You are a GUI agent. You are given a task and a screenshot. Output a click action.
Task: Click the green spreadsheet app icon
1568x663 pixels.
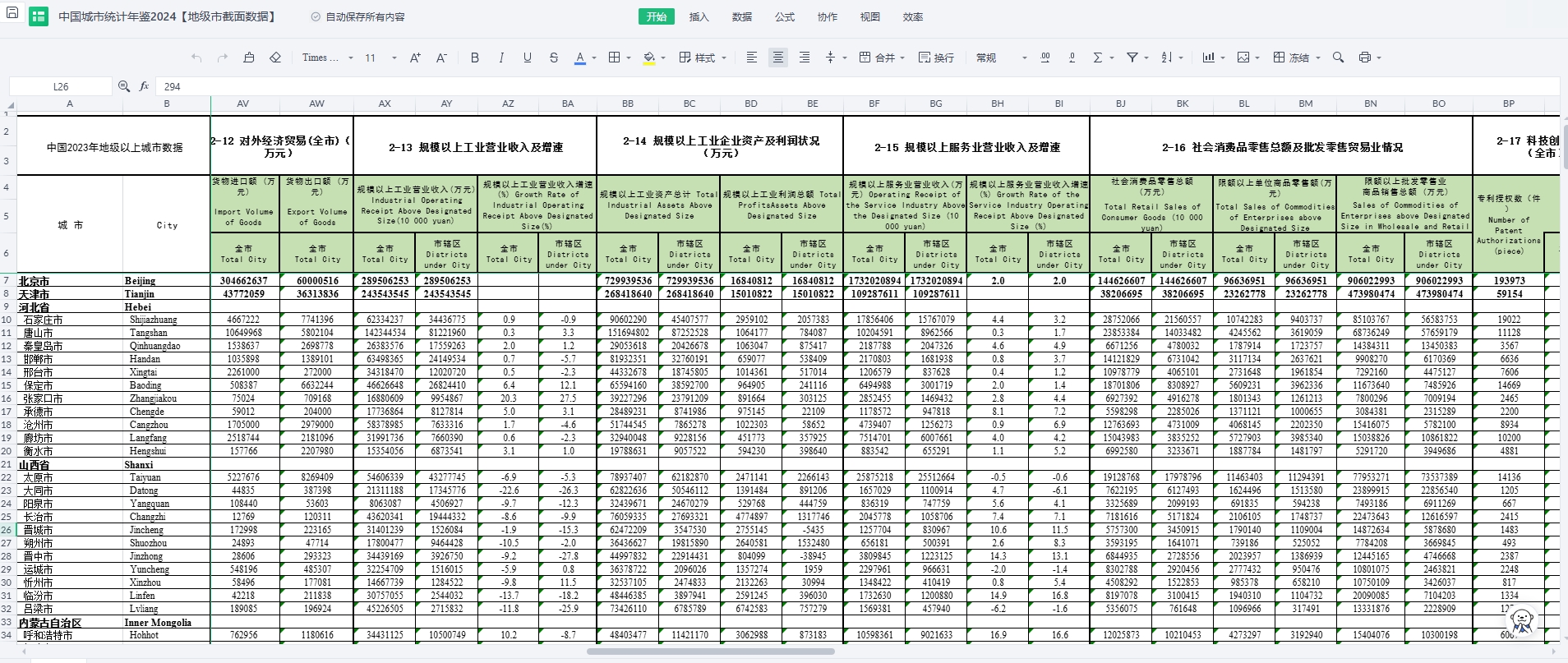[39, 16]
